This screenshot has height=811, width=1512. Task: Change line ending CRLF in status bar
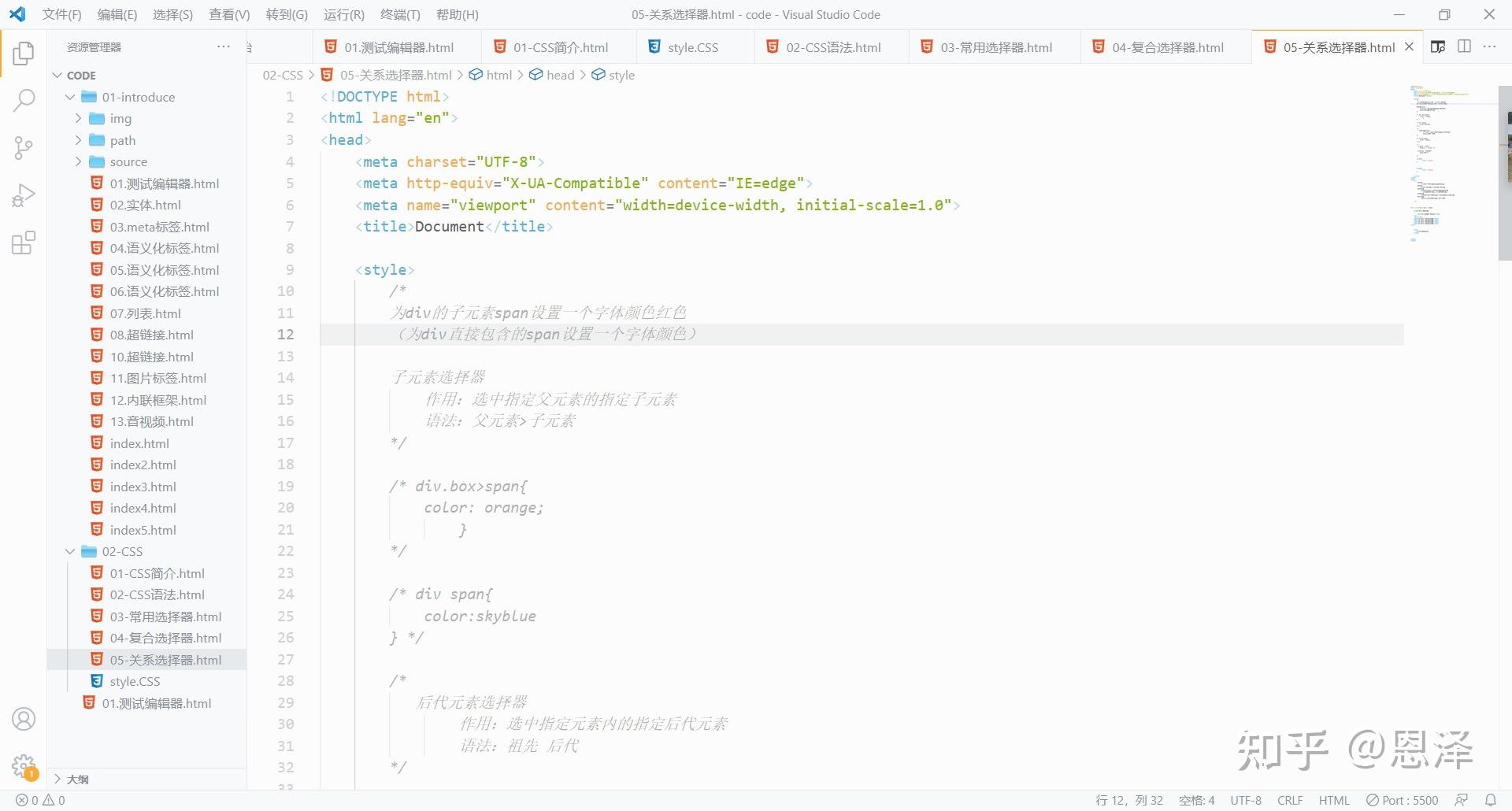tap(1290, 800)
